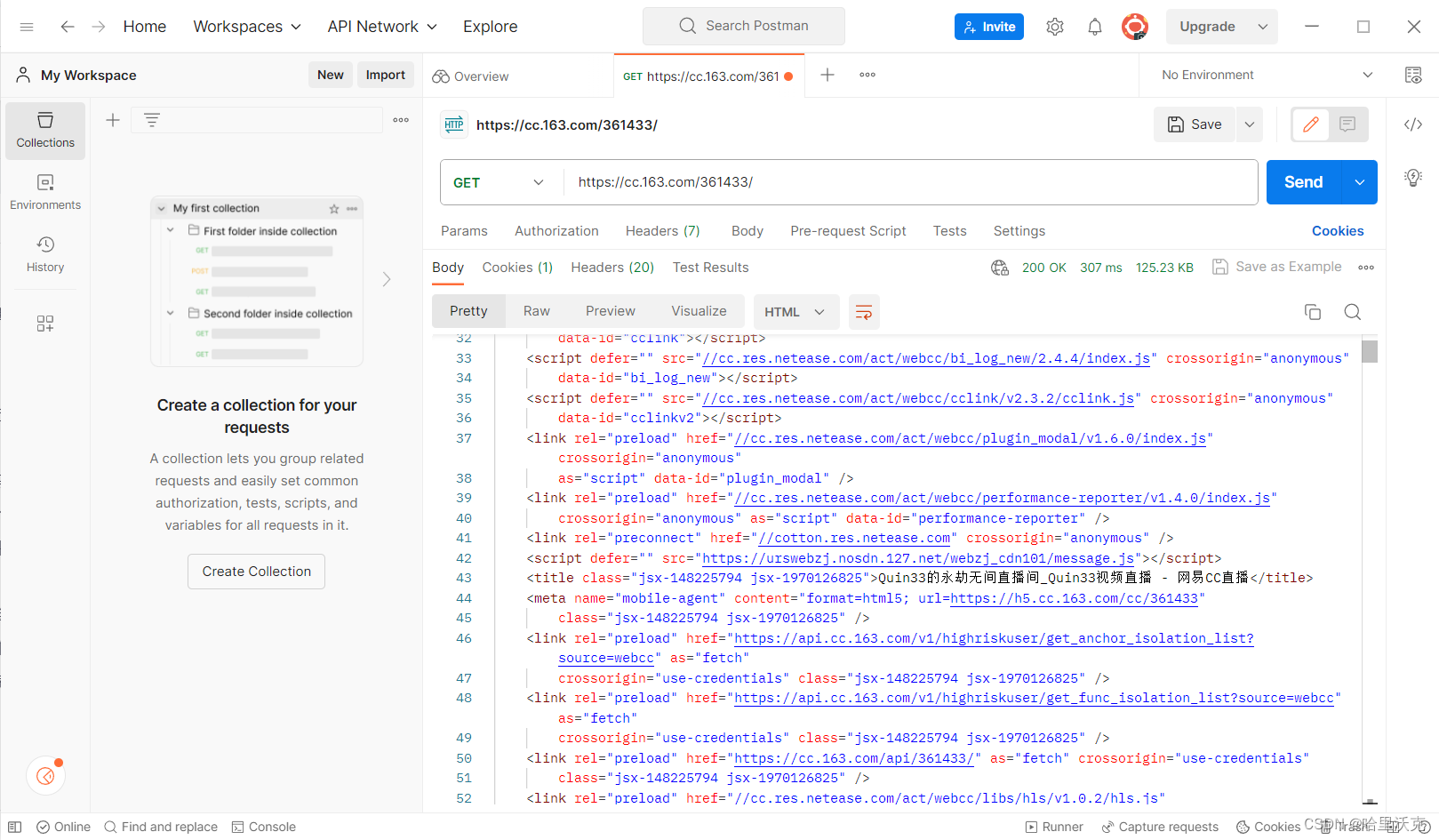Expand the next onboarding slide chevron
This screenshot has height=840, width=1439.
point(387,279)
